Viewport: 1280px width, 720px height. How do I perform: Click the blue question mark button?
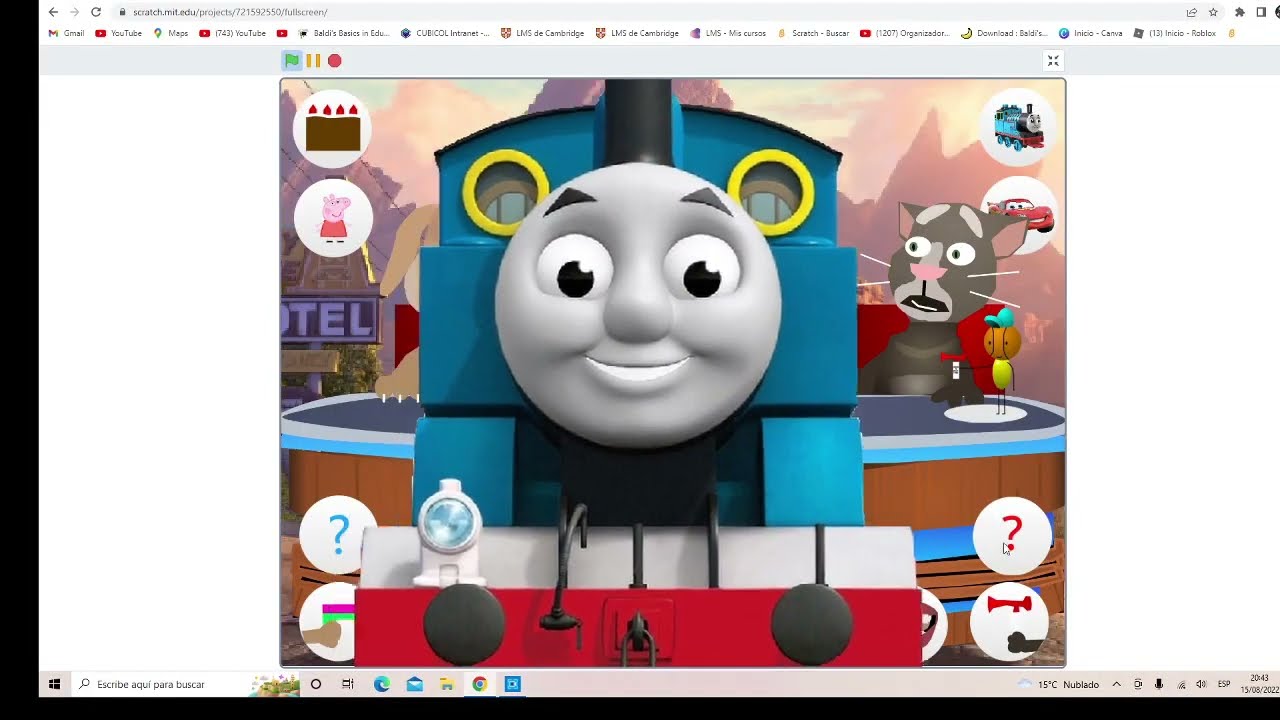pyautogui.click(x=339, y=534)
